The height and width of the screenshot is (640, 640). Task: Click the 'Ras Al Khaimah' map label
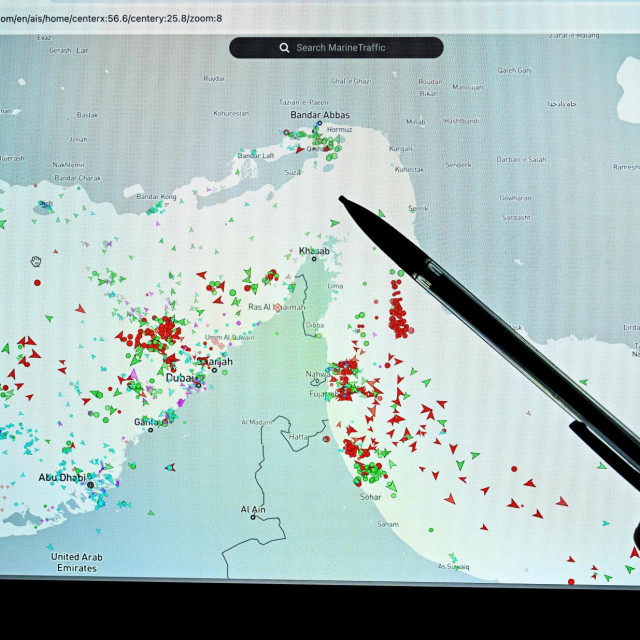pyautogui.click(x=277, y=307)
